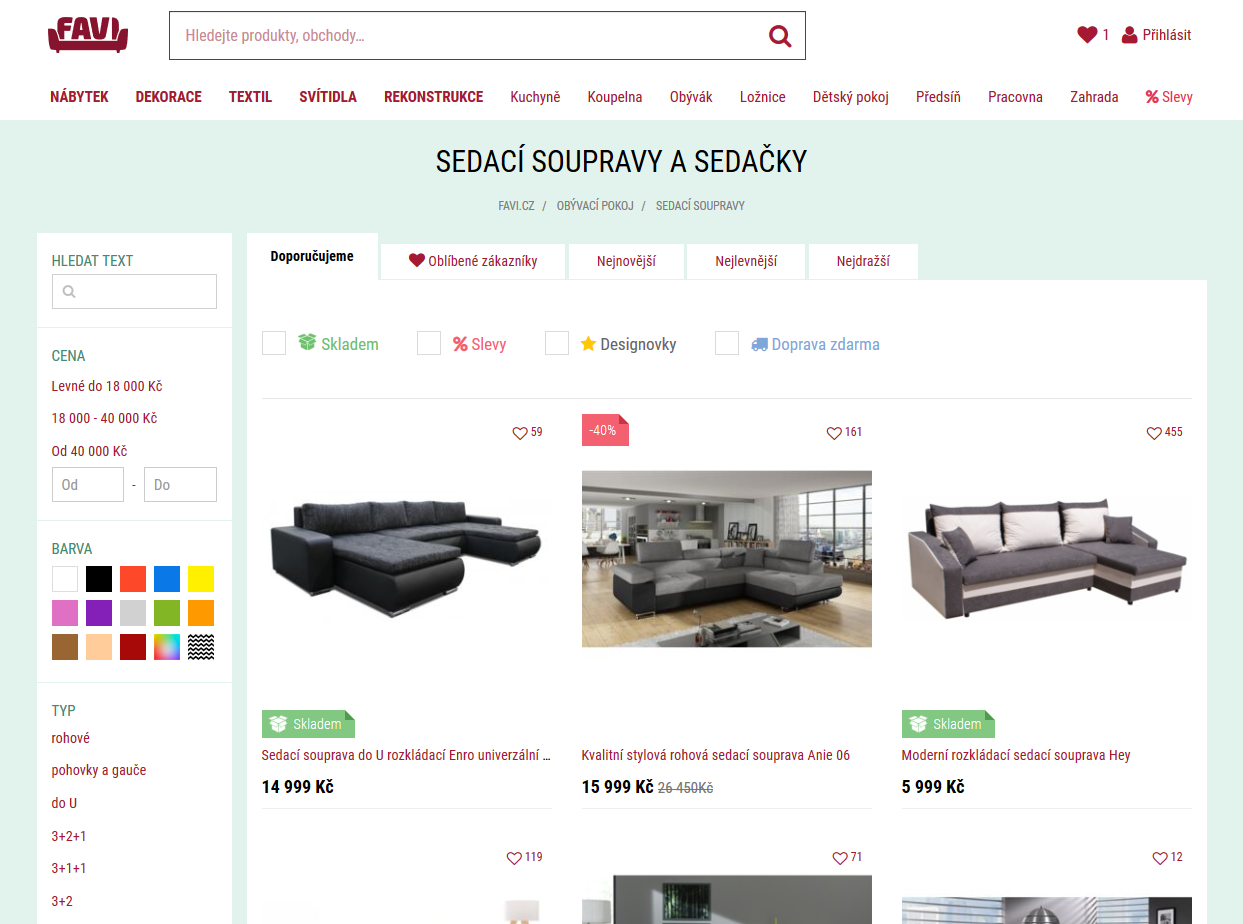Image resolution: width=1243 pixels, height=924 pixels.
Task: Tick the Slevy filter checkbox
Action: 429,343
